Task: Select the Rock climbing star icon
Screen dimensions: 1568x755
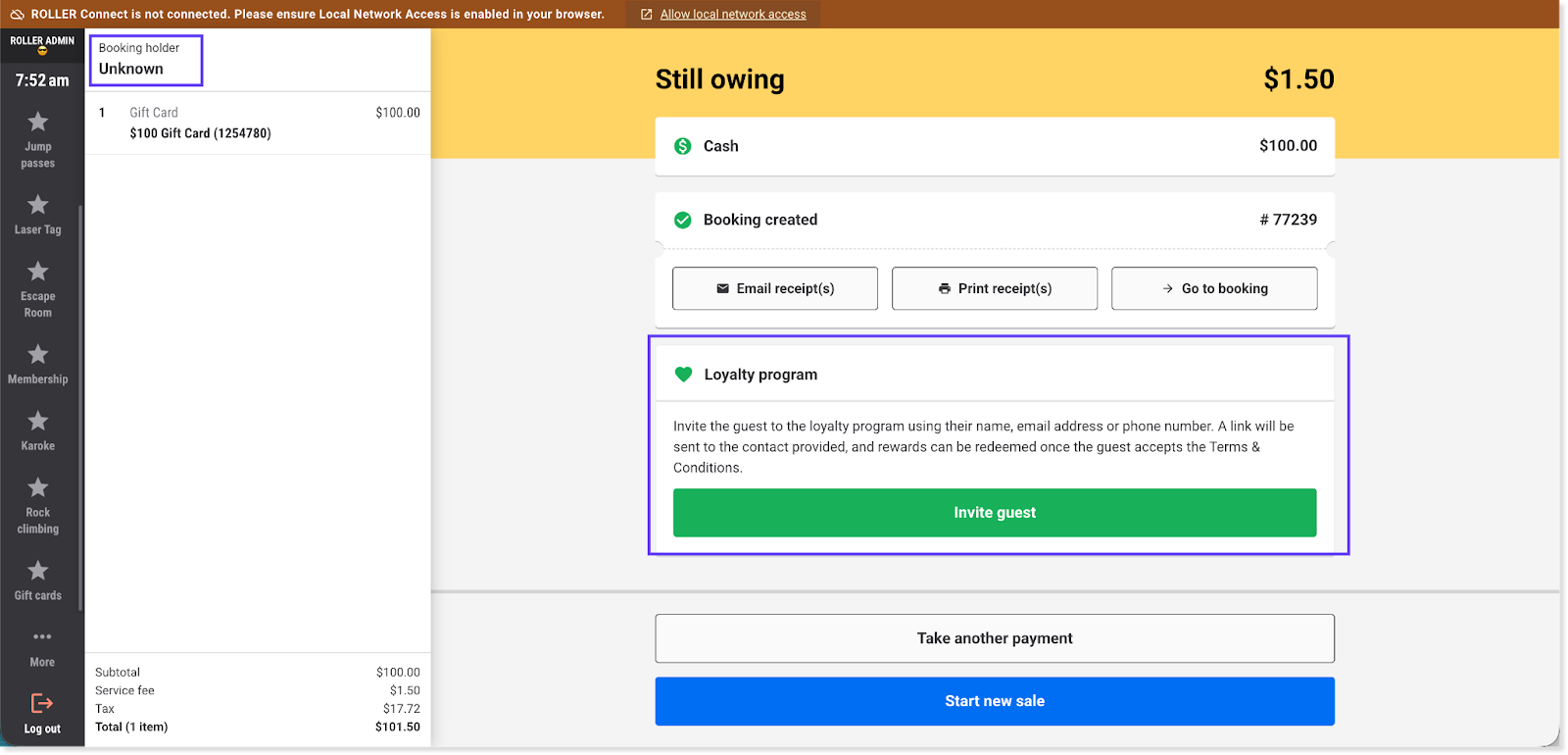Action: [x=38, y=487]
